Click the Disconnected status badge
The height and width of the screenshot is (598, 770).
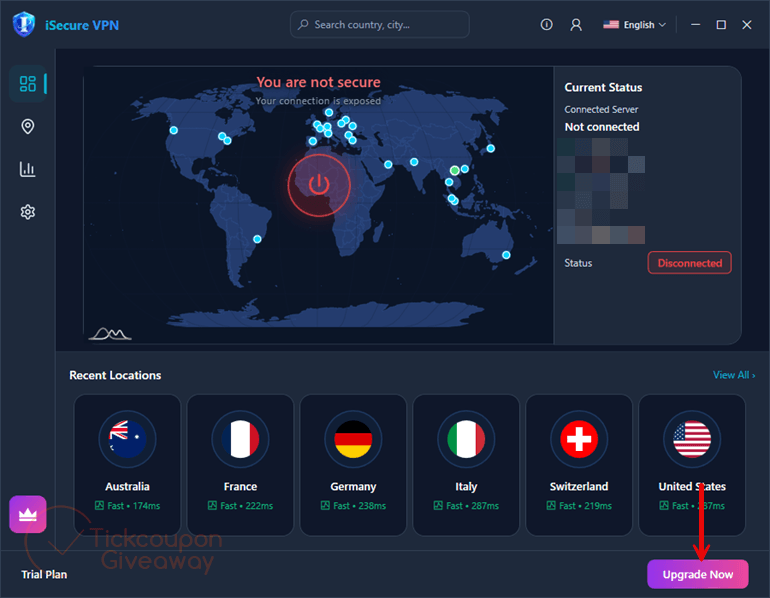[x=689, y=263]
